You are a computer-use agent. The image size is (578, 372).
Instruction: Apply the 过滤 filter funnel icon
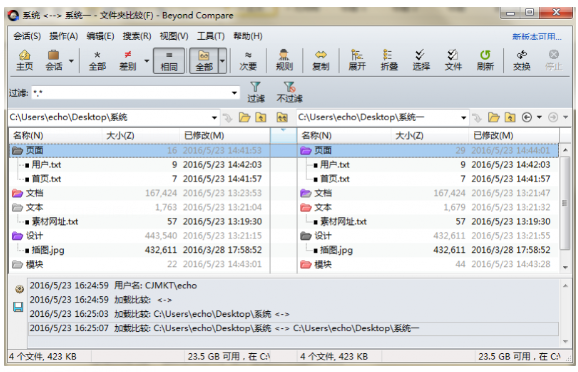255,92
